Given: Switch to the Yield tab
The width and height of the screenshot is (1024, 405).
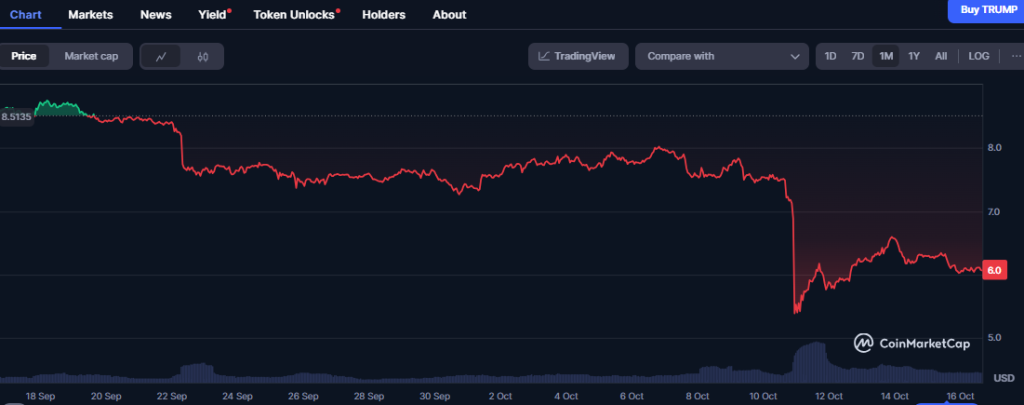Looking at the screenshot, I should point(212,15).
